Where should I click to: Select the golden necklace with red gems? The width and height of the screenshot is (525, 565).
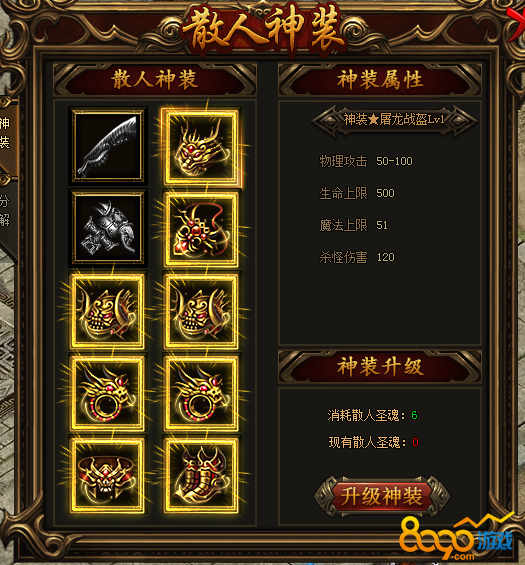[x=201, y=230]
